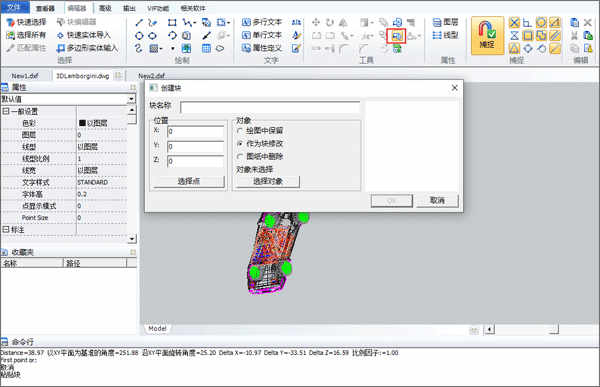
Task: Select the rectangle drawing tool
Action: click(172, 23)
